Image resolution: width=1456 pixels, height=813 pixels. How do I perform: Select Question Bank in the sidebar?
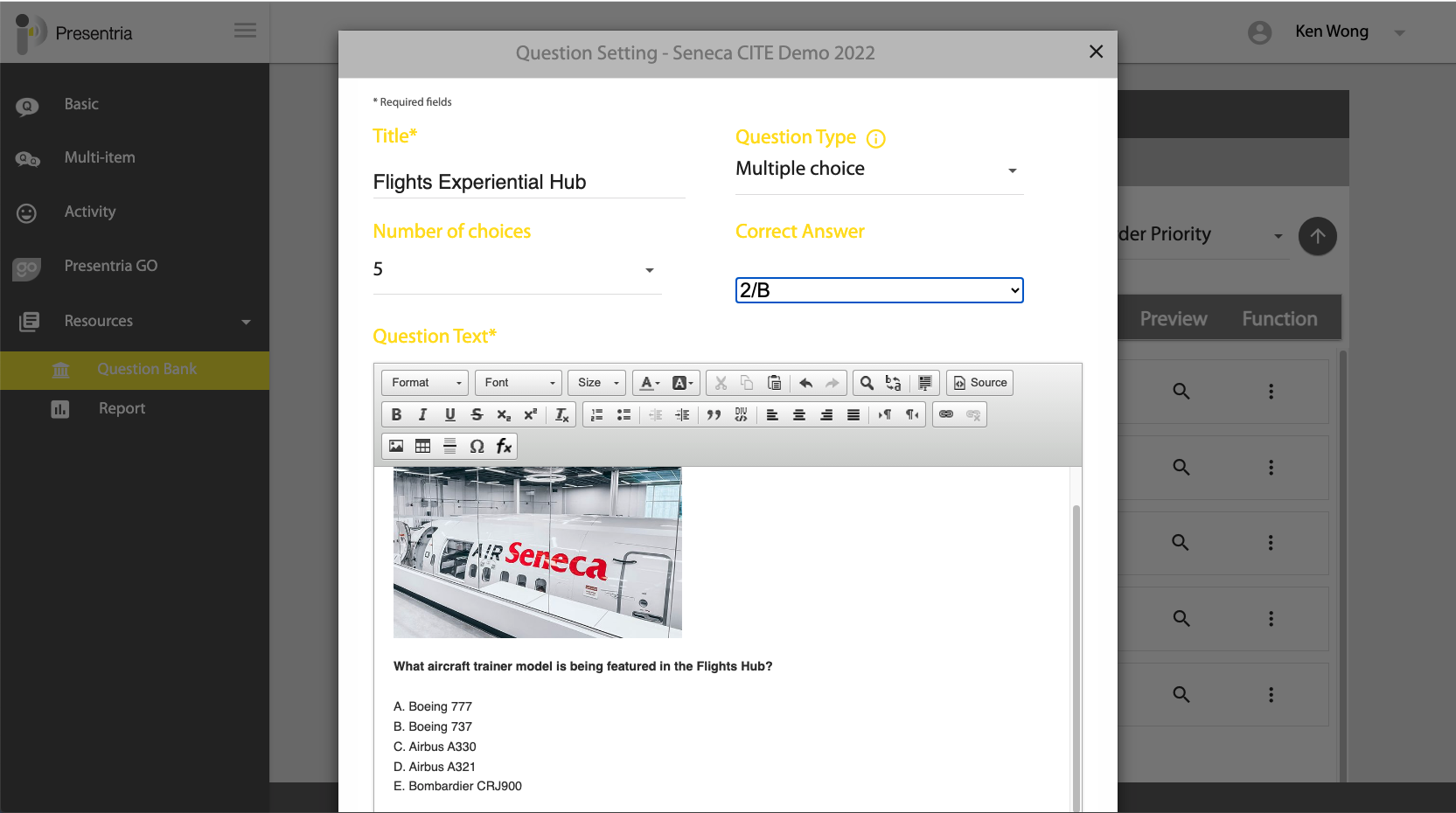click(135, 370)
